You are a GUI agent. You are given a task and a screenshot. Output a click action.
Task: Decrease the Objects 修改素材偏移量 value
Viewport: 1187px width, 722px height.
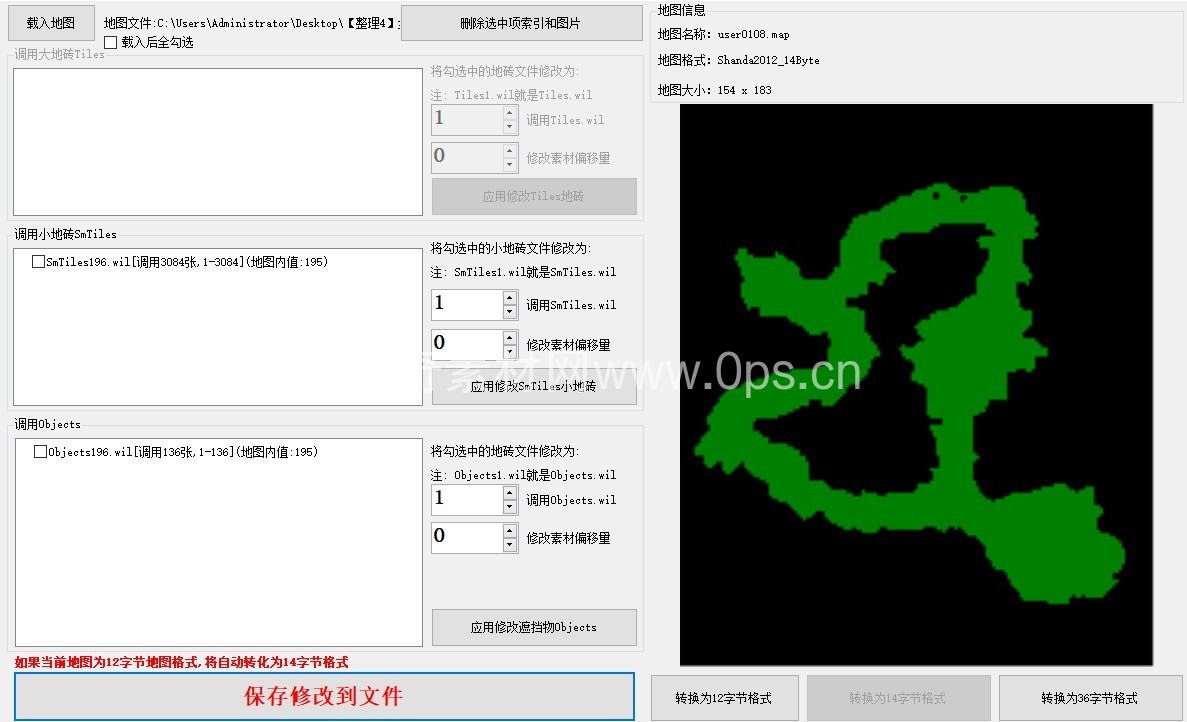510,545
